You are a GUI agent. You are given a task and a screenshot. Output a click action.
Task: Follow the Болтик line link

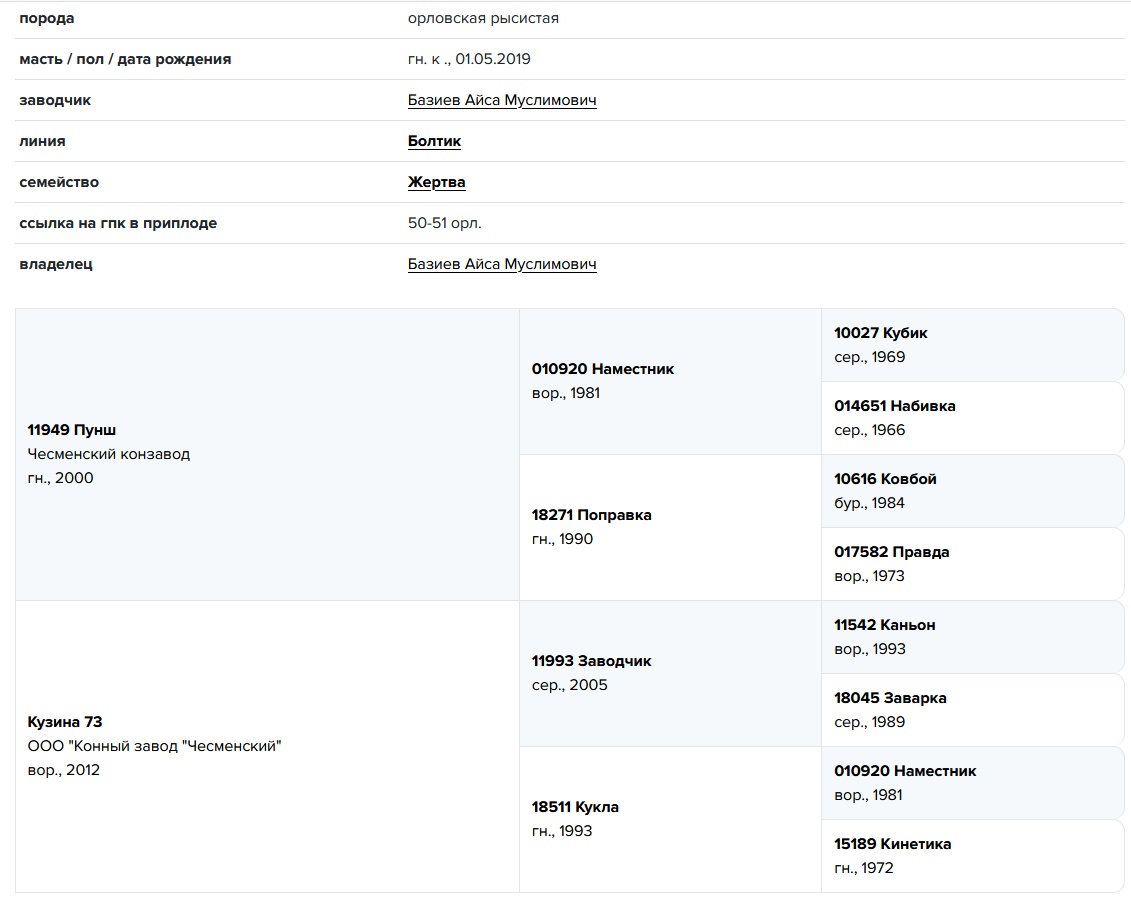click(434, 141)
